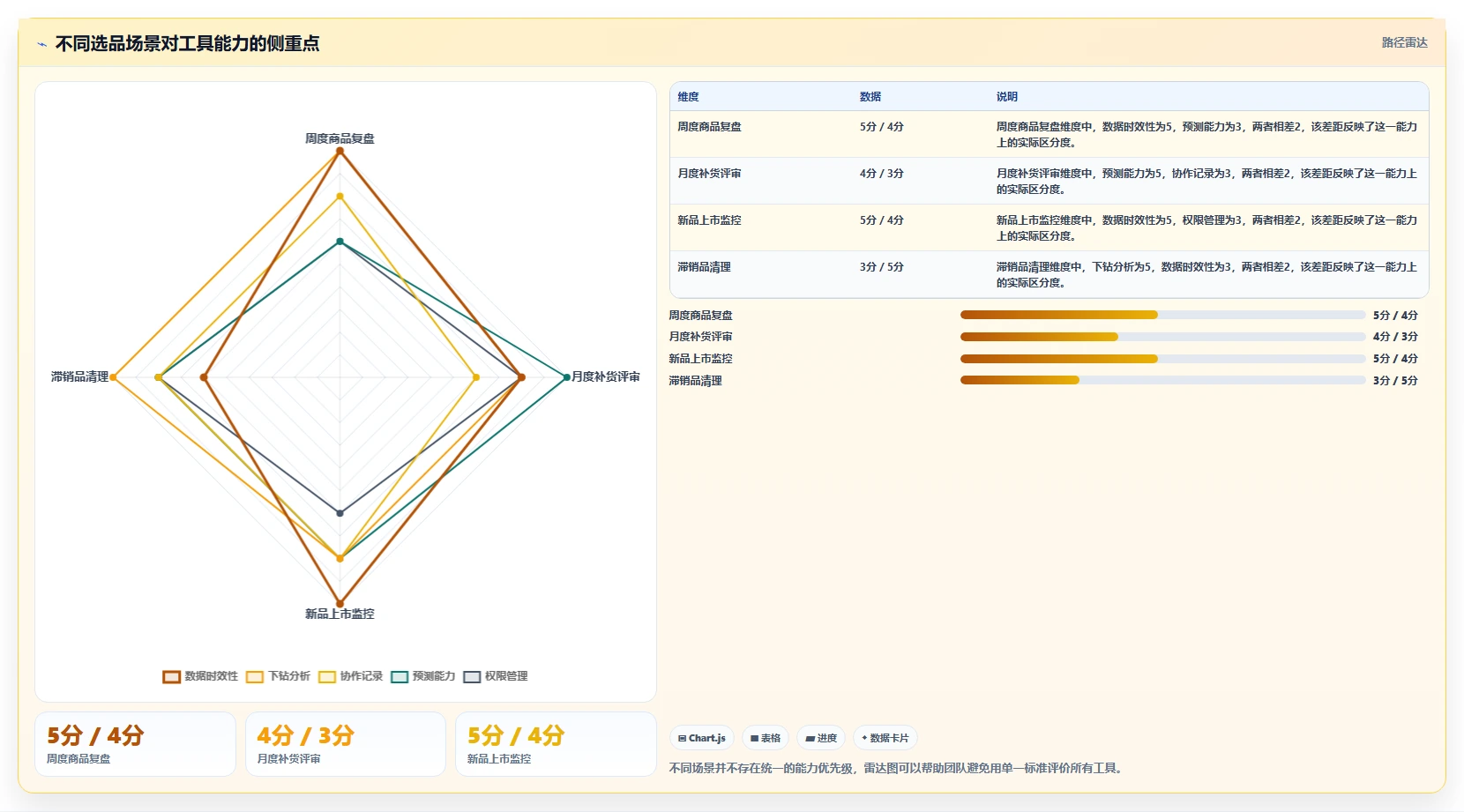
Task: Click the 周度商品复盘 progress bar
Action: tap(1162, 315)
